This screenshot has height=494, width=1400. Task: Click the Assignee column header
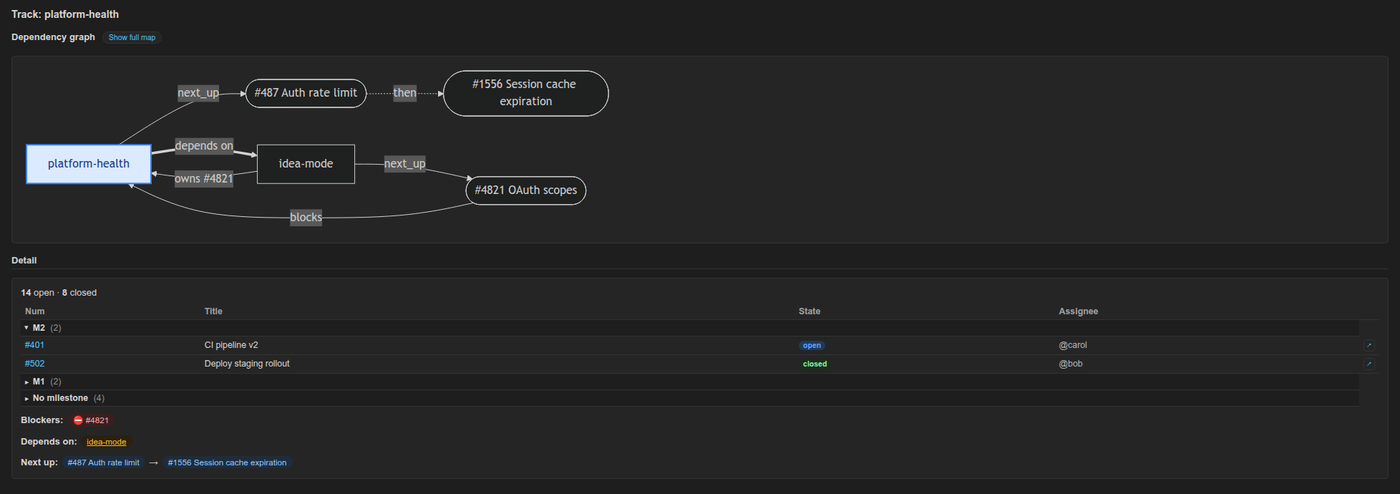(x=1078, y=311)
